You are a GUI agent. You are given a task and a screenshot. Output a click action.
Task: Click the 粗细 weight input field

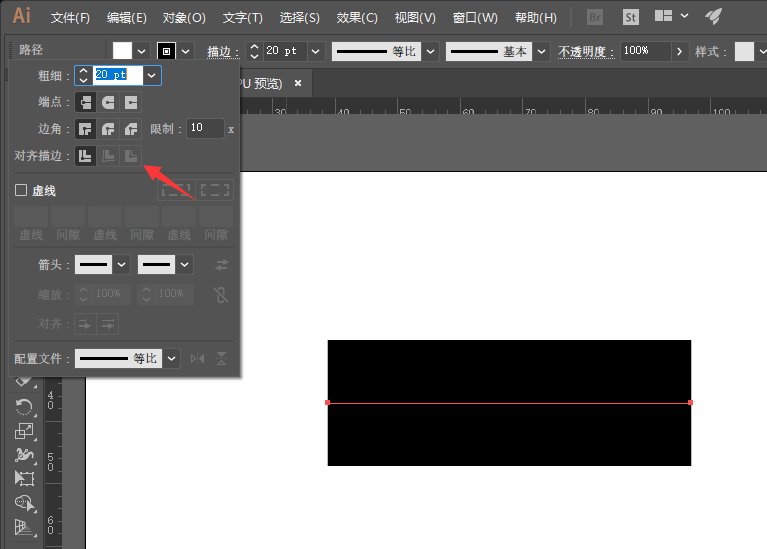tap(118, 75)
